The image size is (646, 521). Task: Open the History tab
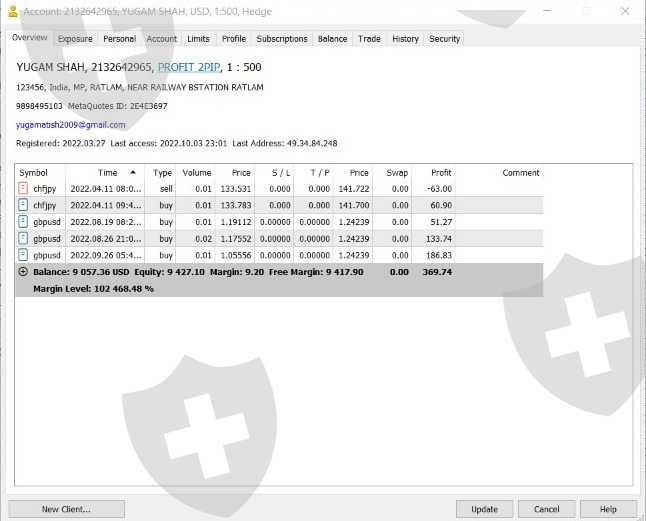(405, 39)
